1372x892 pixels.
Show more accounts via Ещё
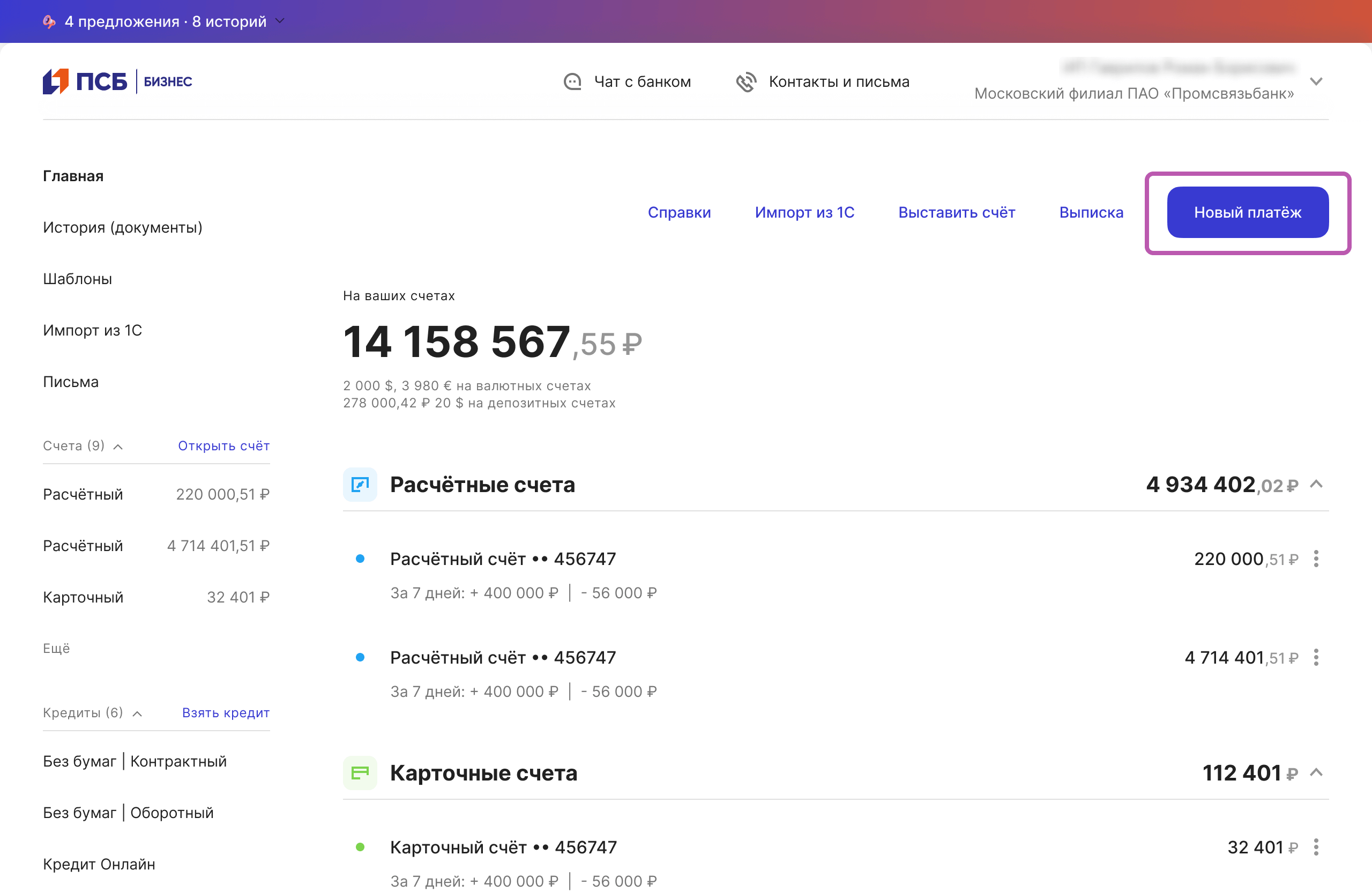coord(56,648)
